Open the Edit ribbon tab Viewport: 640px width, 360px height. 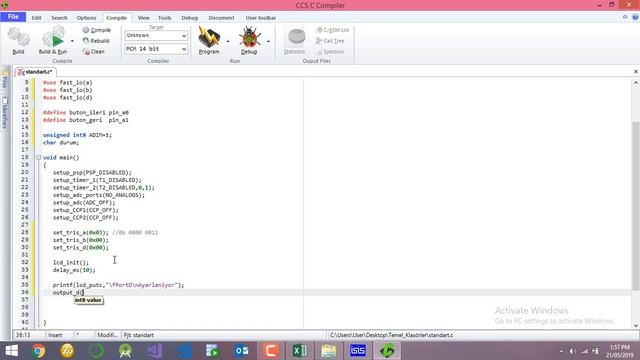[x=36, y=18]
